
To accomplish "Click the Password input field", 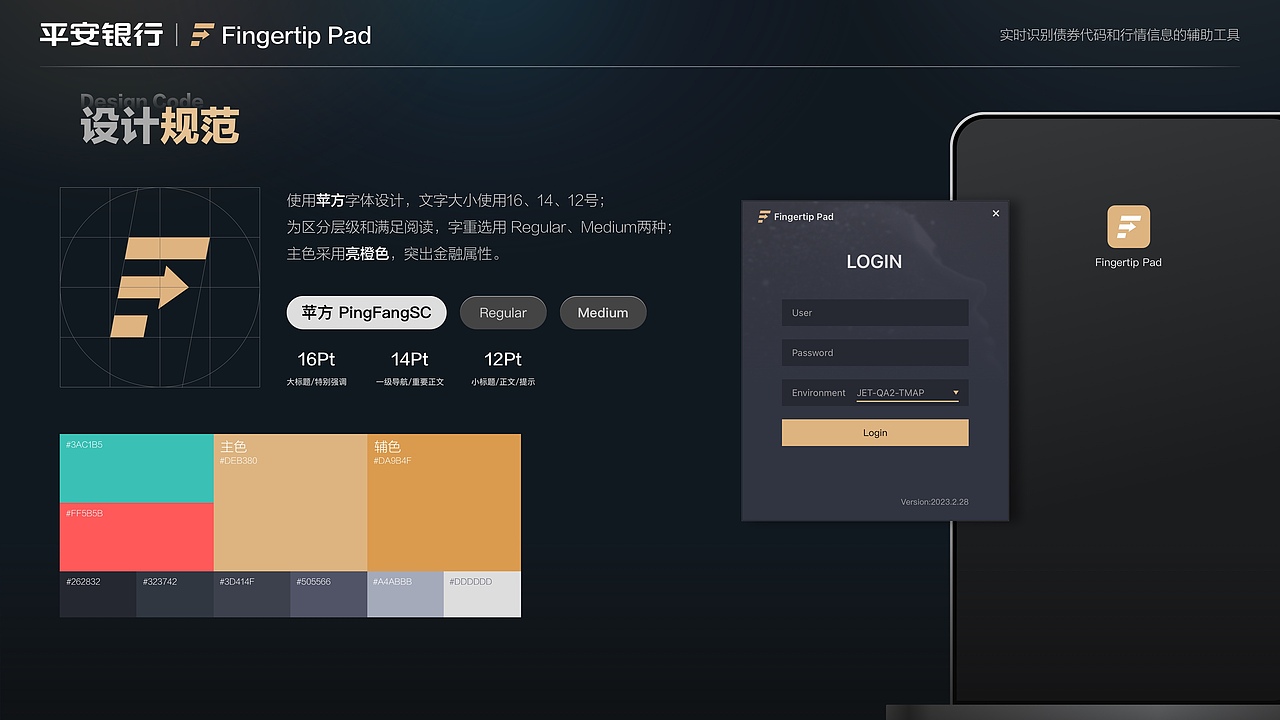I will point(874,352).
